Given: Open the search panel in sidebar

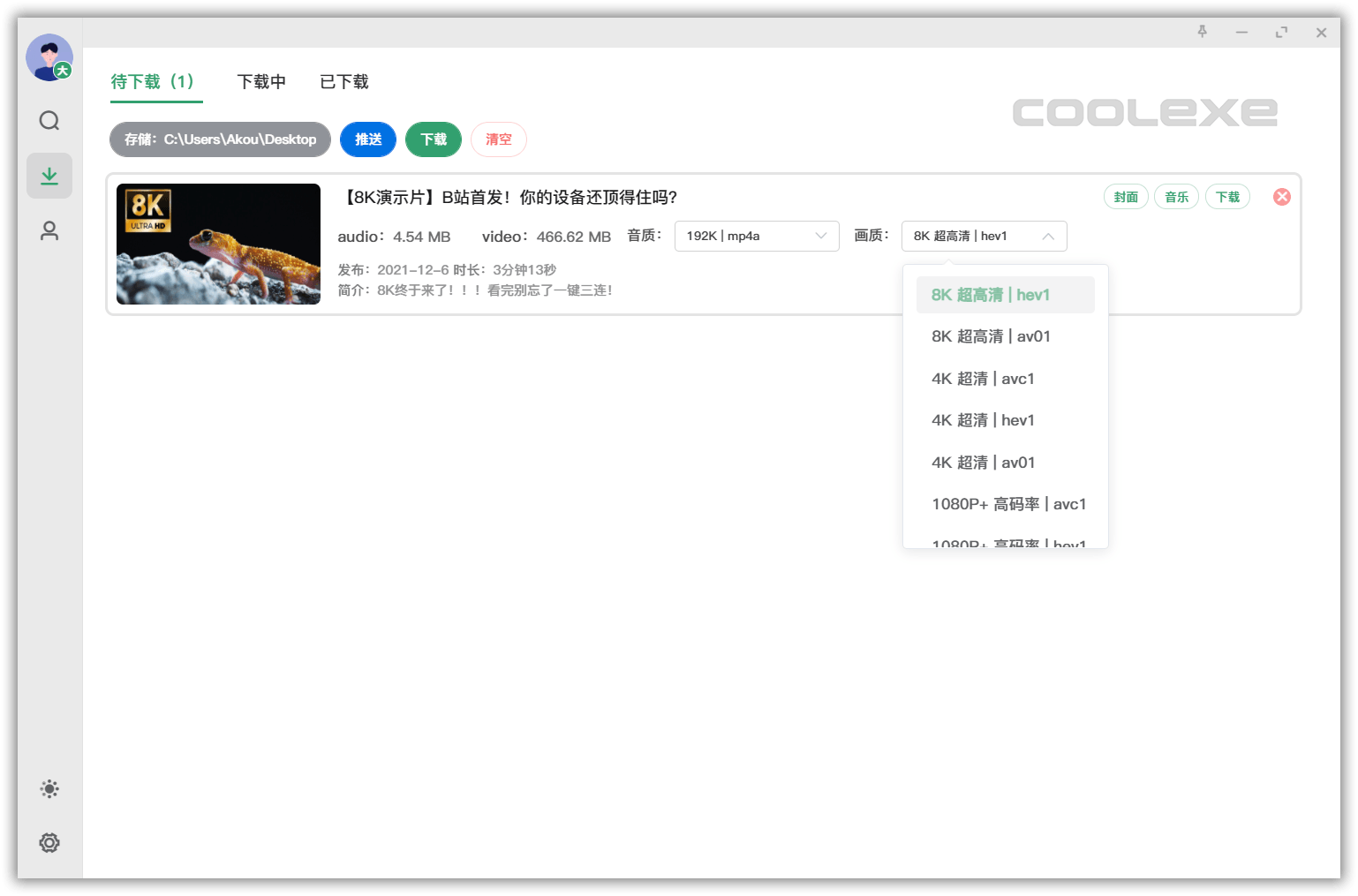Looking at the screenshot, I should 49,121.
